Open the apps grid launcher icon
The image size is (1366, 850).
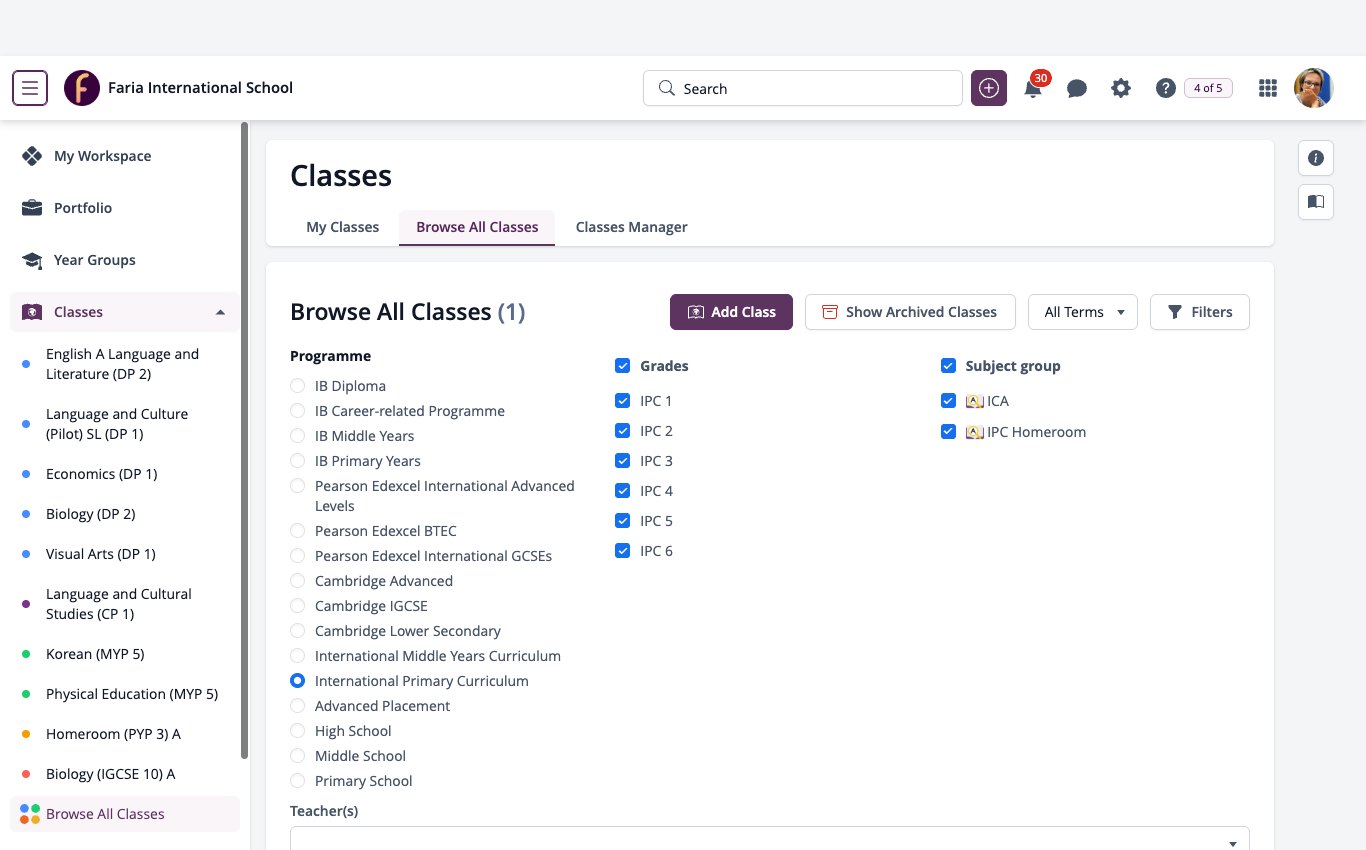[1268, 88]
